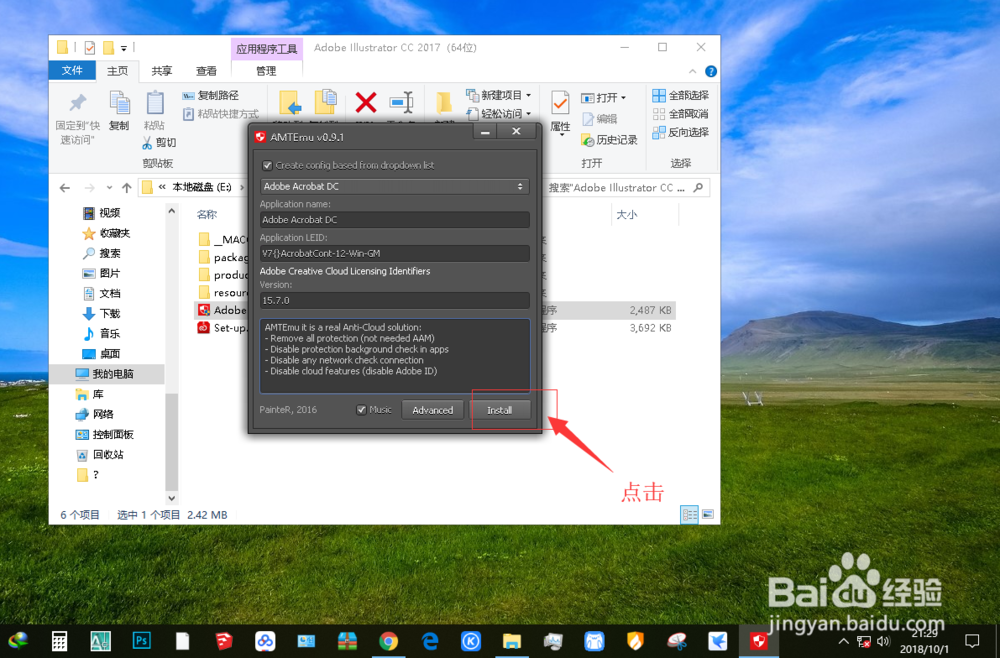Click the navigation pane scroll down arrow

(x=171, y=498)
